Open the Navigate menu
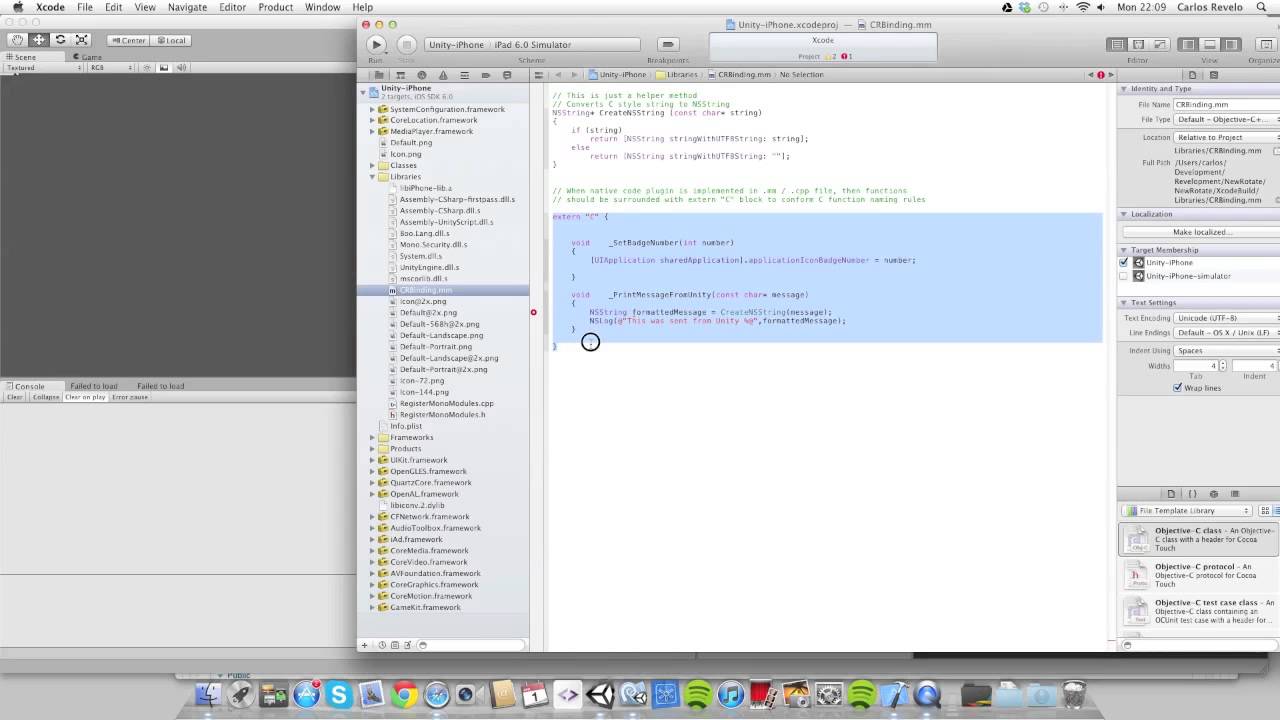 pos(187,7)
